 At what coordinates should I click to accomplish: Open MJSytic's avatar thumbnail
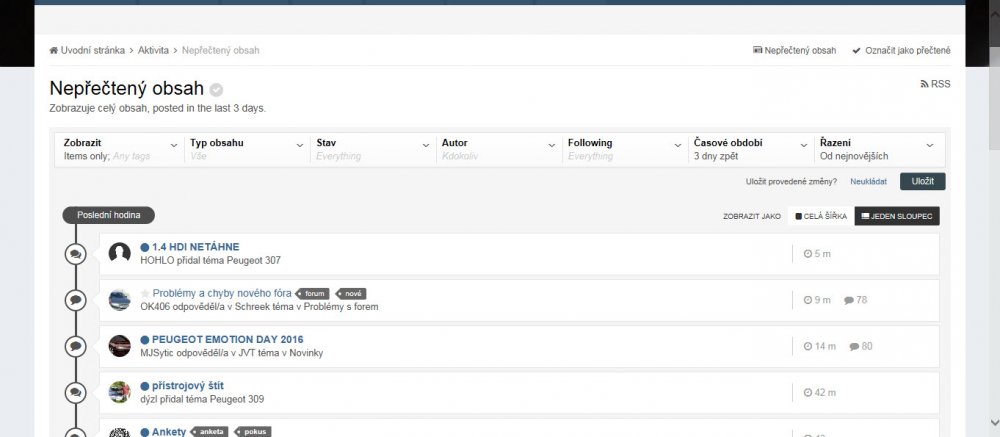[x=119, y=346]
